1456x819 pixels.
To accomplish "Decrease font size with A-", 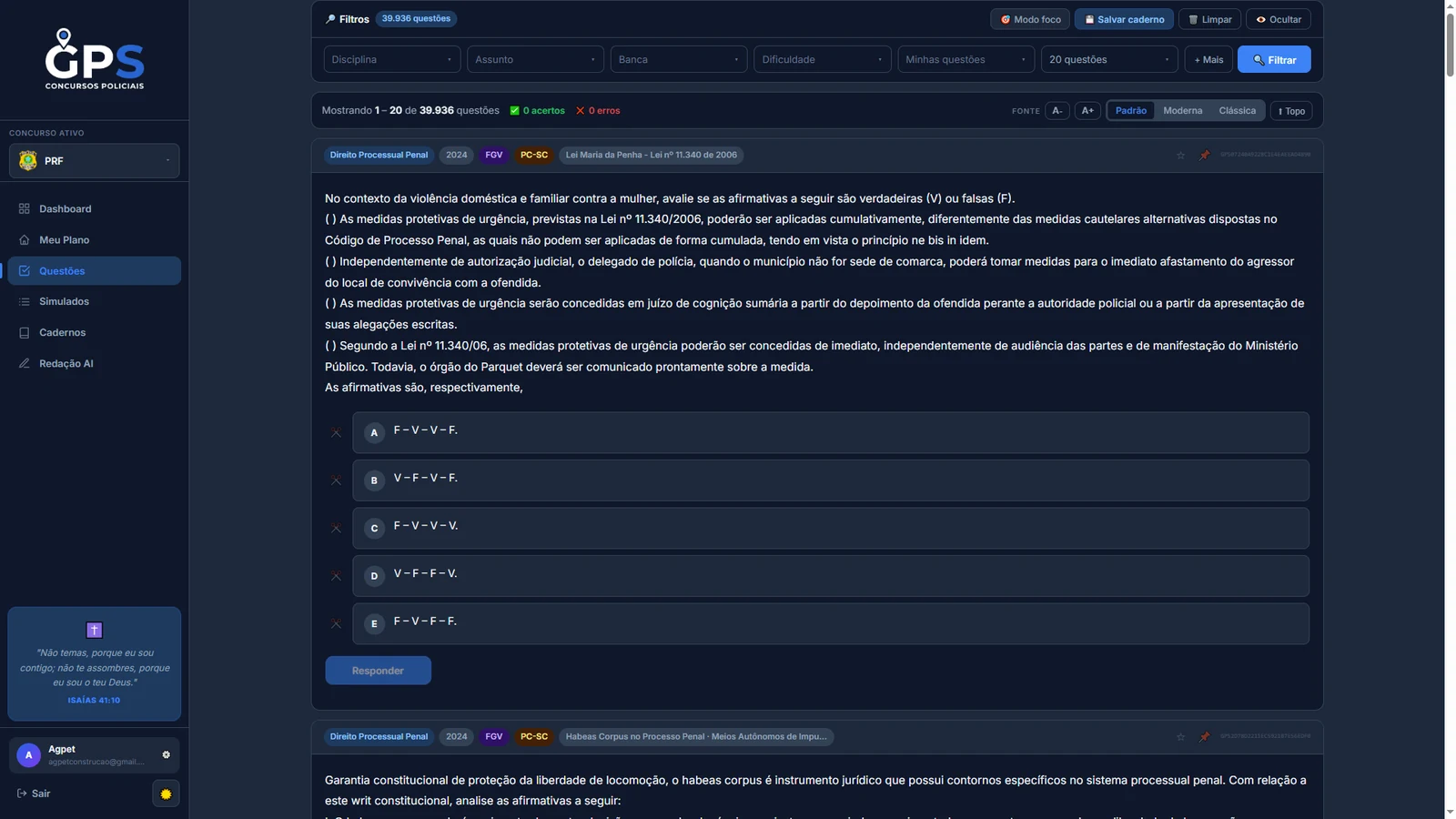I will [x=1057, y=111].
